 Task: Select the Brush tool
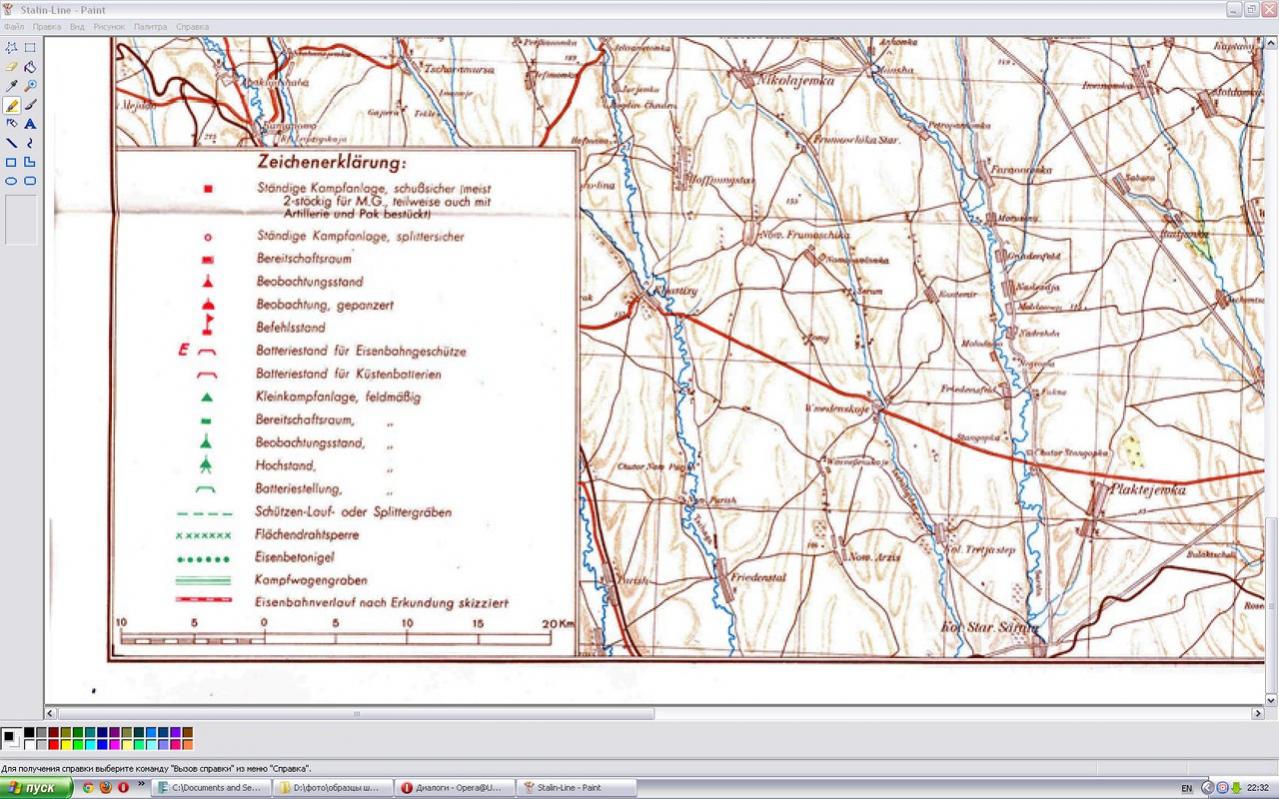coord(30,105)
